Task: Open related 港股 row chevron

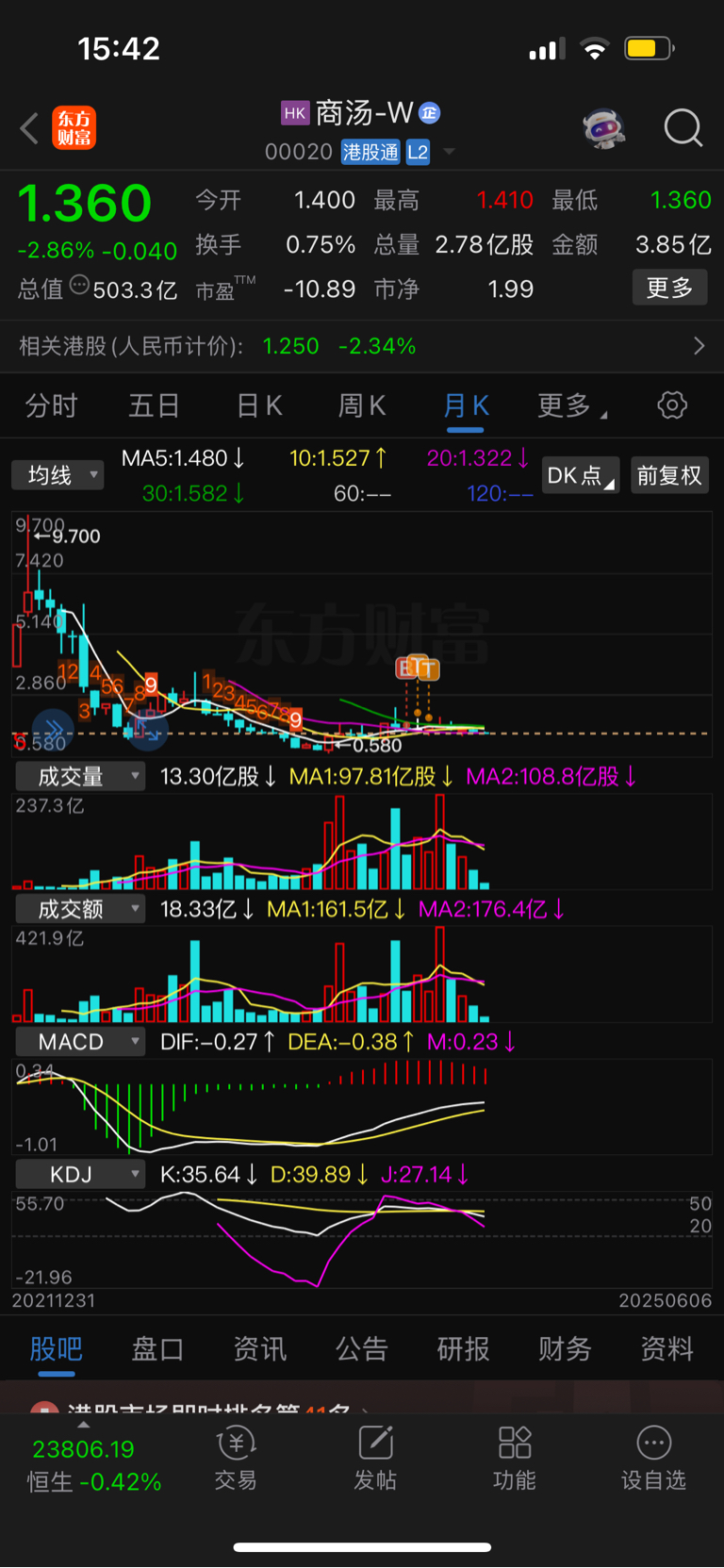Action: click(x=699, y=346)
